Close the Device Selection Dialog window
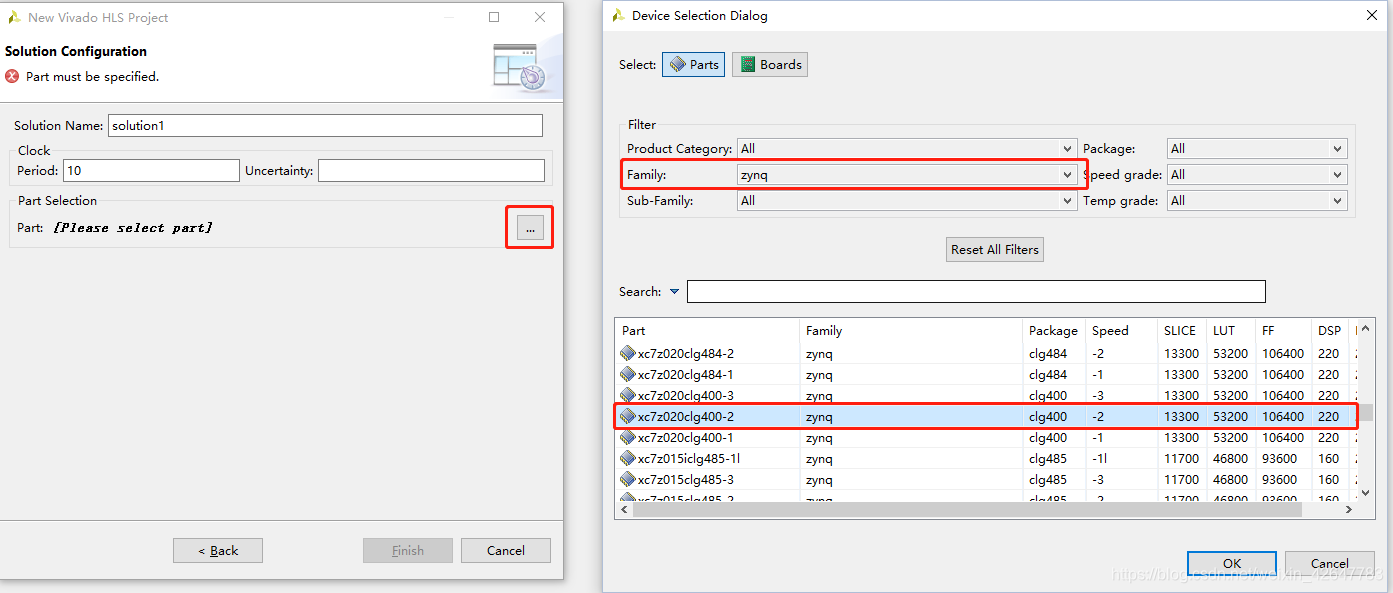The width and height of the screenshot is (1393, 593). point(1371,15)
